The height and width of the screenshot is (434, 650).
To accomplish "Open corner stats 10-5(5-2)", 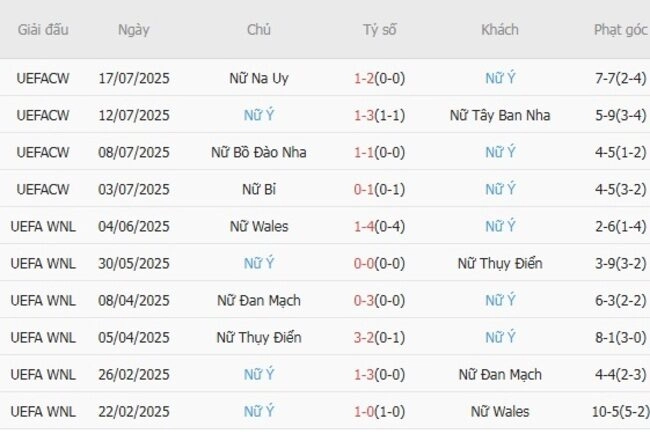I will point(620,411).
